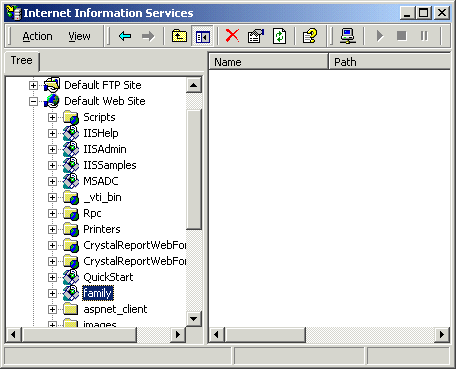
Task: Expand Default FTP Site node
Action: [x=33, y=85]
